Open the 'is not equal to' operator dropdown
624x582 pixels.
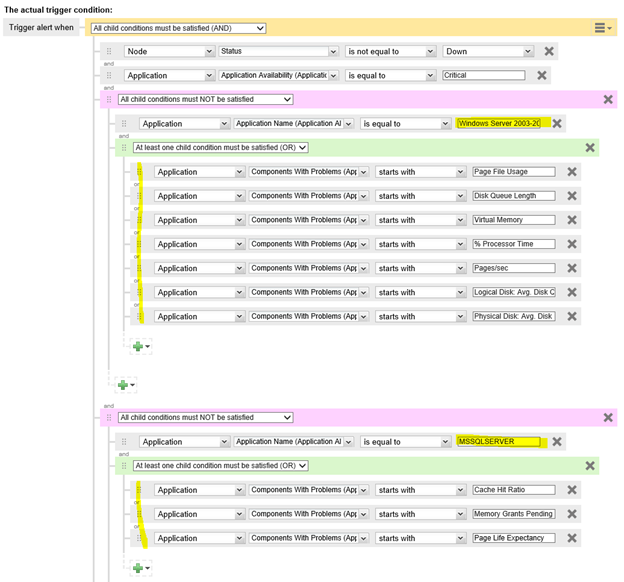point(390,51)
